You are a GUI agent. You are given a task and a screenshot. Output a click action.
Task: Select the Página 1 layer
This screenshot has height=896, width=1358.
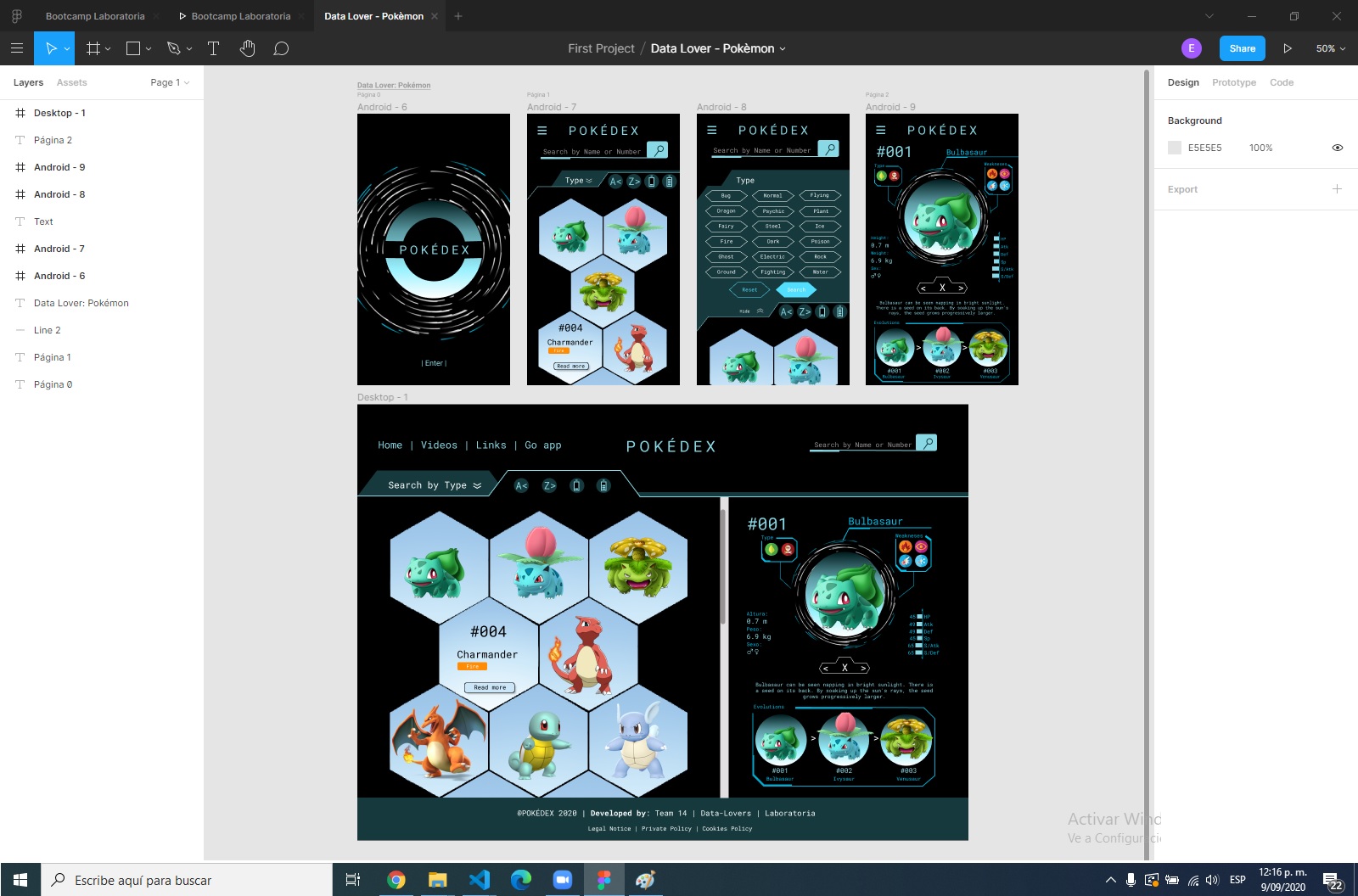point(102,357)
